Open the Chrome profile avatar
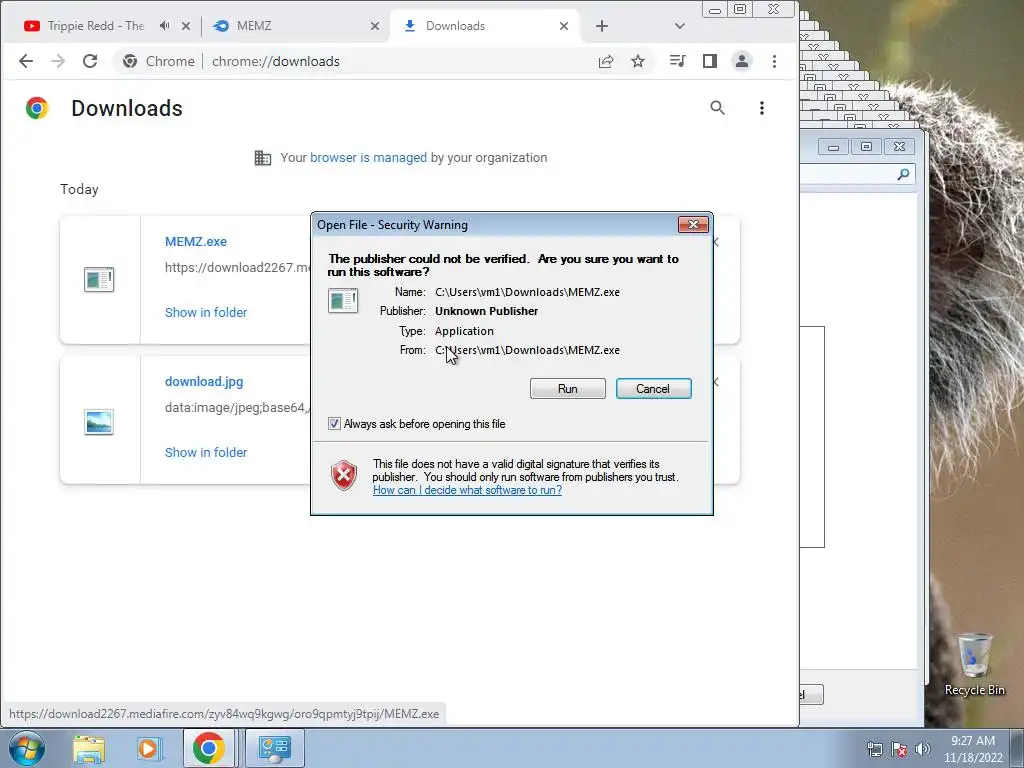The image size is (1024, 768). [742, 61]
